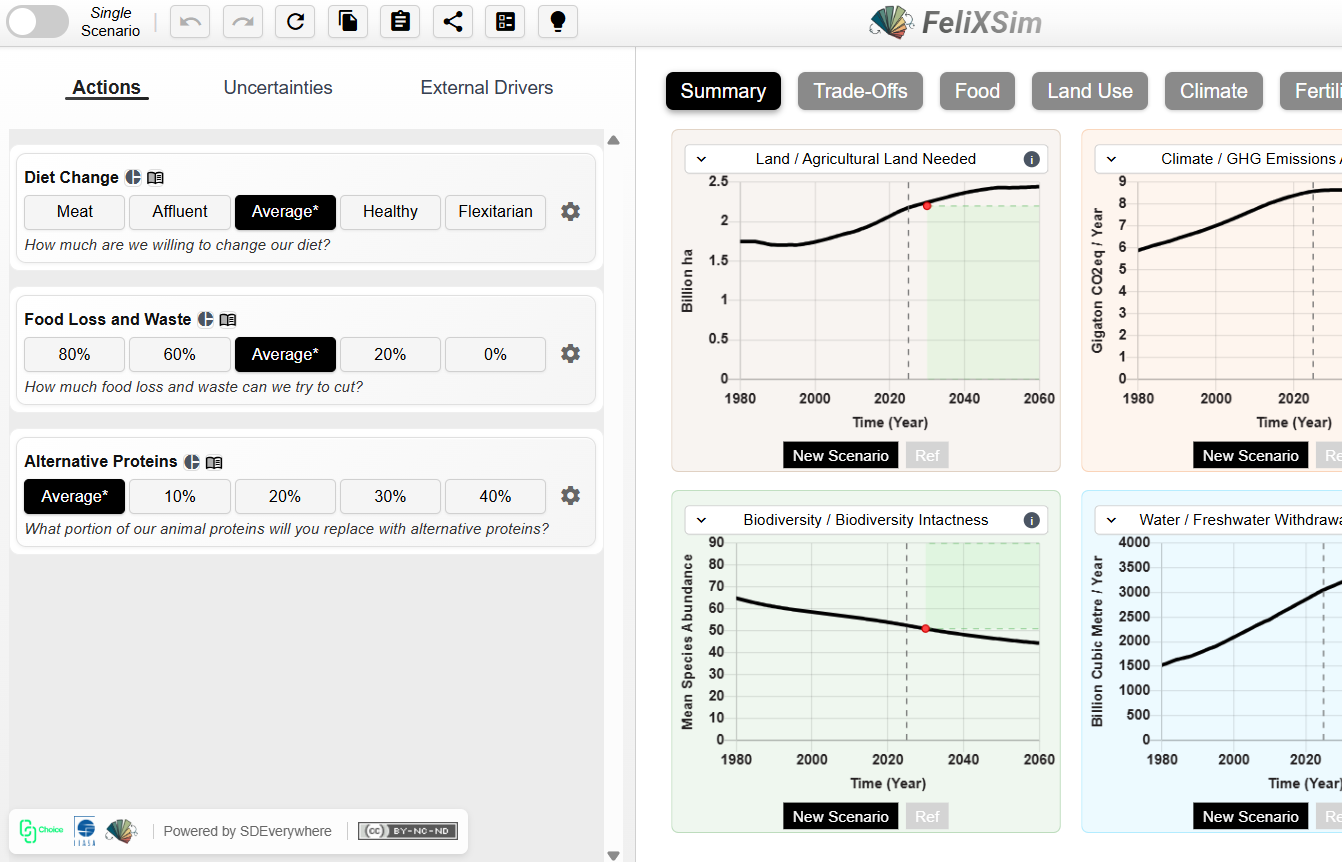Click Ref under the Agricultural Land chart

tap(927, 456)
